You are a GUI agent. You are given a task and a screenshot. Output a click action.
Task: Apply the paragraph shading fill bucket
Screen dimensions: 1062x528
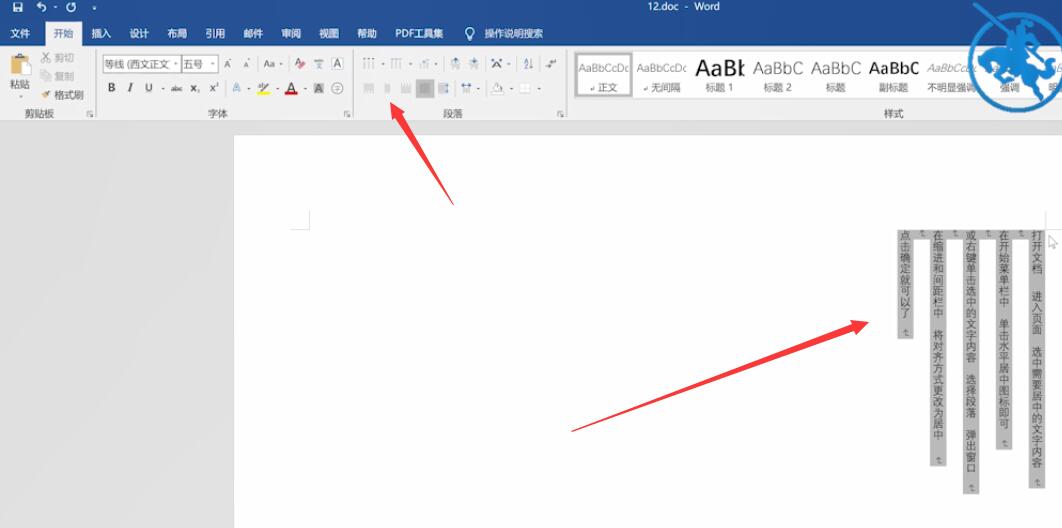point(498,88)
